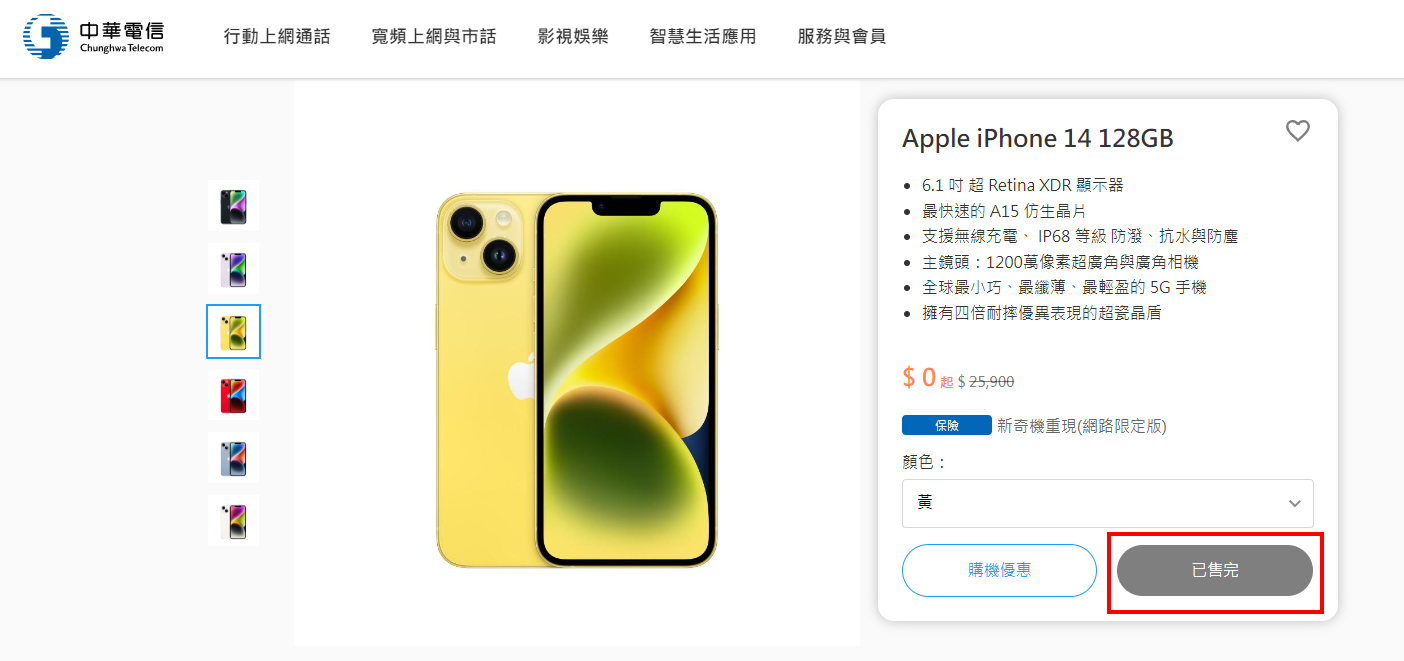Screen dimensions: 1404x661
Task: Open the 智慧生活應用 menu
Action: [703, 37]
